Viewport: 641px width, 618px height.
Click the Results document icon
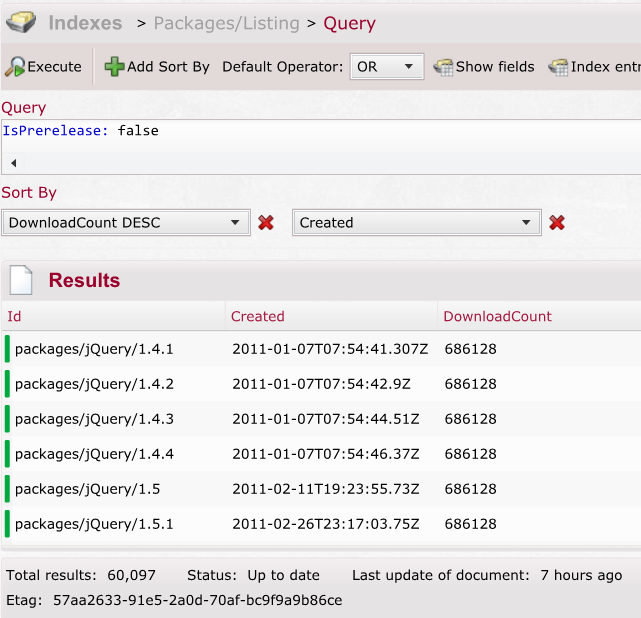coord(21,280)
